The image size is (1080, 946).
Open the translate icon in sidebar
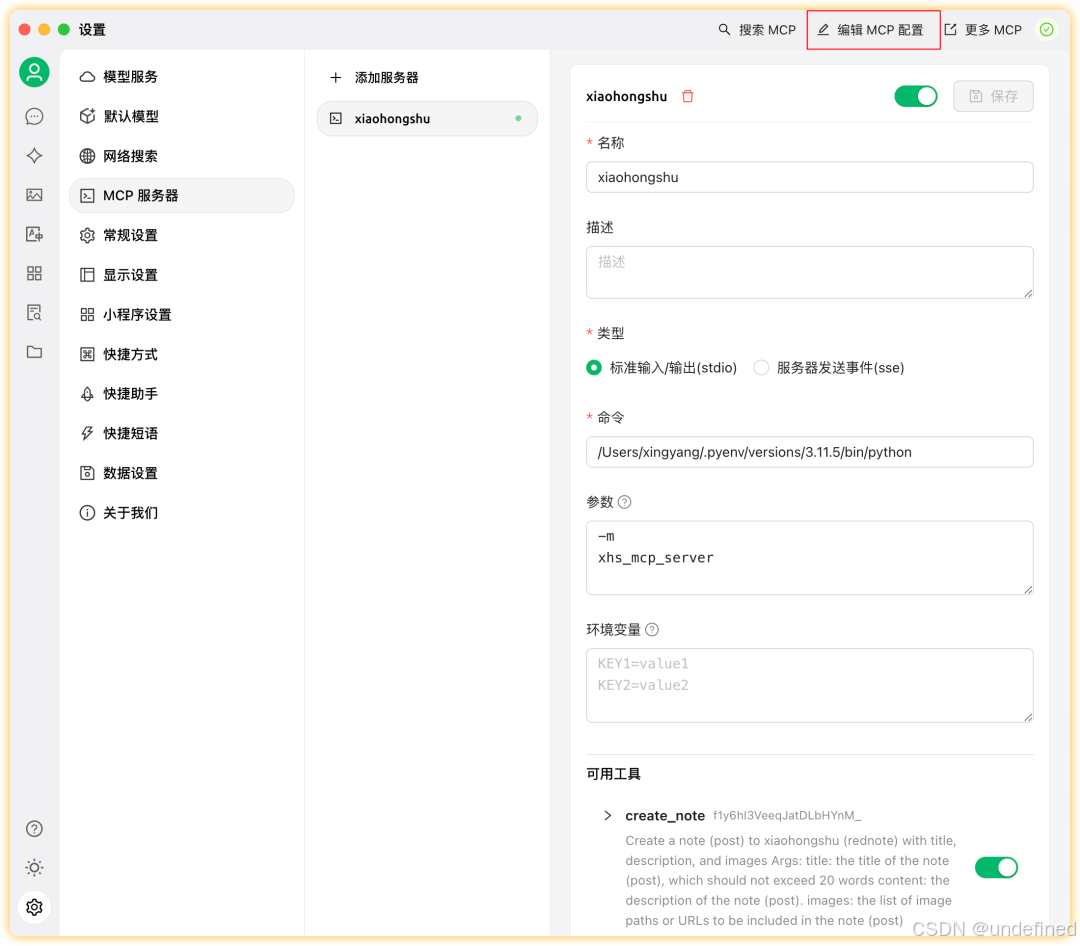click(34, 234)
